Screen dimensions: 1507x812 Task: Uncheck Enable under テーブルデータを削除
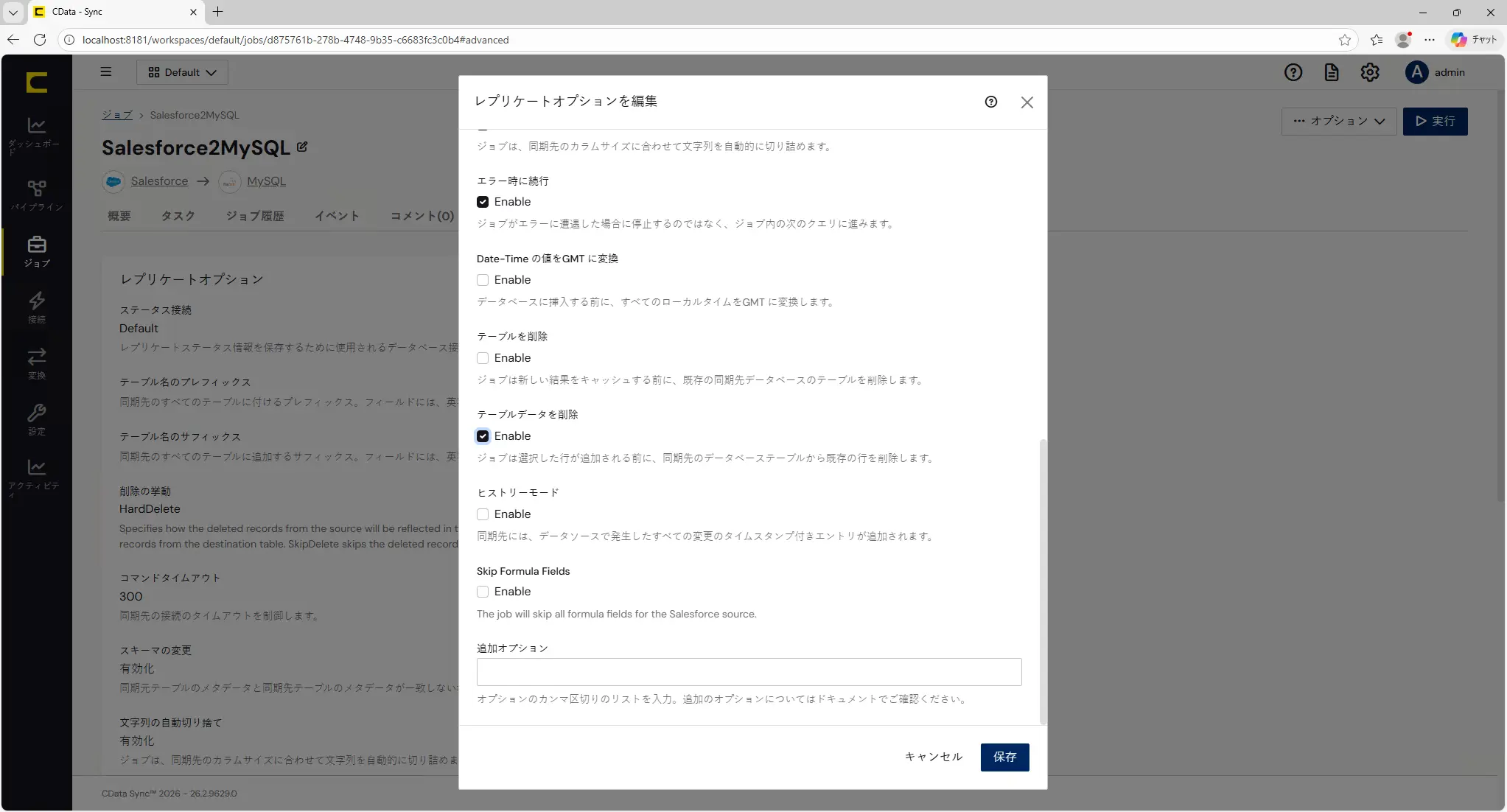coord(483,436)
